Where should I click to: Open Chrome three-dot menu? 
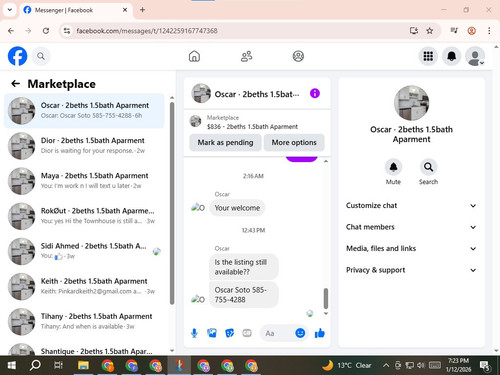489,31
